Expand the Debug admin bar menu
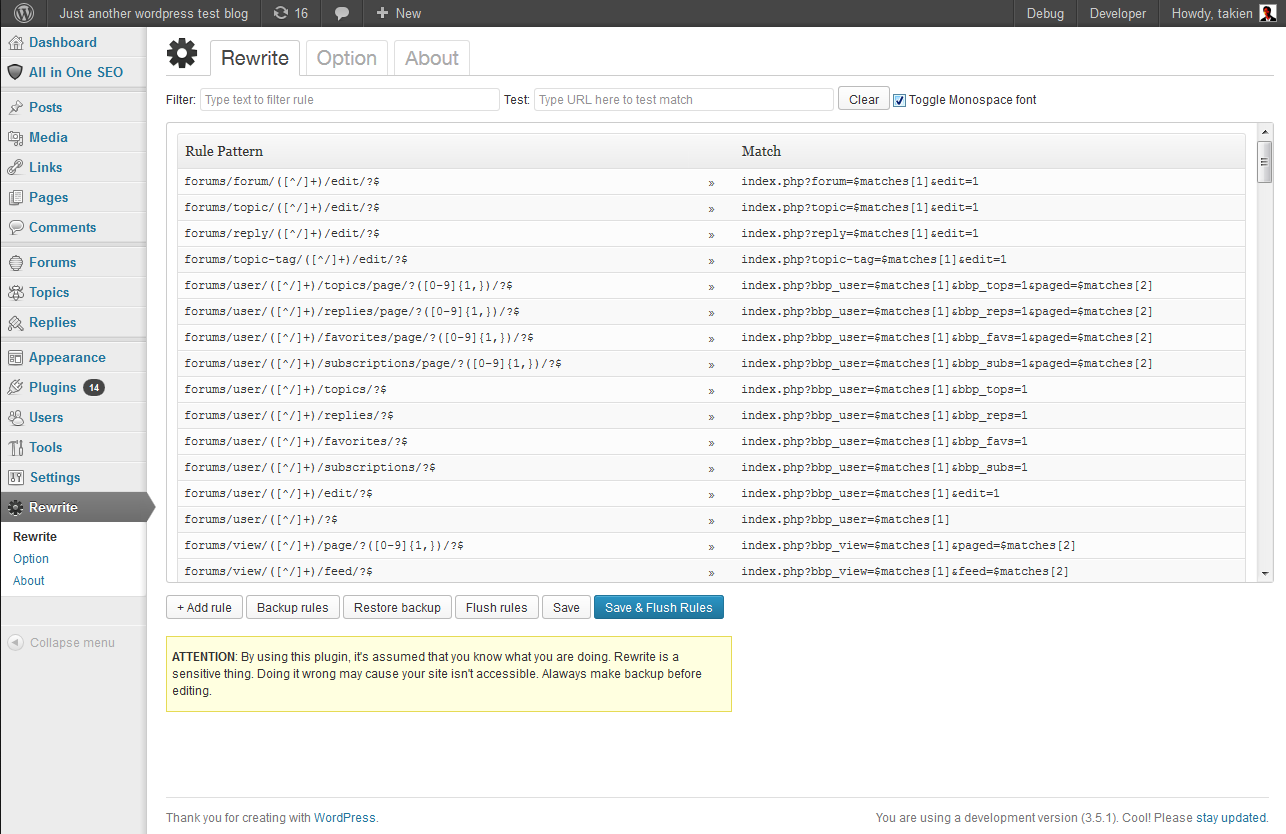 pyautogui.click(x=1045, y=13)
